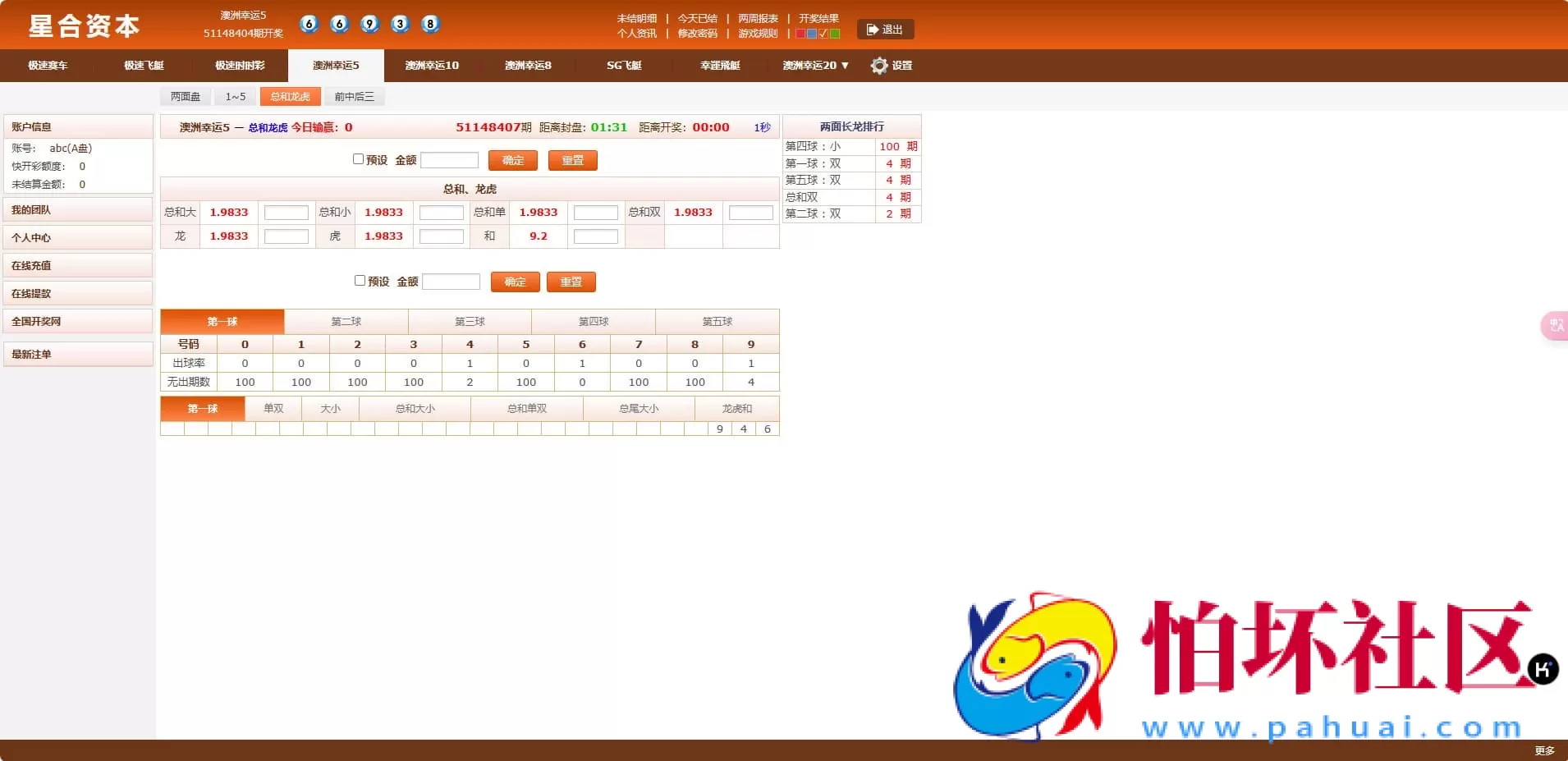Click the 退出 logout button
1568x761 pixels.
tap(885, 30)
